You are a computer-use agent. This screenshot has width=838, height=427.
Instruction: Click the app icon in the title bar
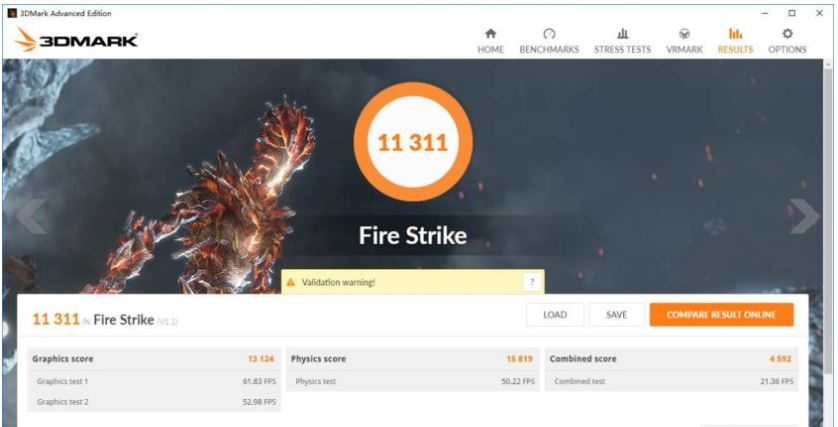pyautogui.click(x=11, y=13)
